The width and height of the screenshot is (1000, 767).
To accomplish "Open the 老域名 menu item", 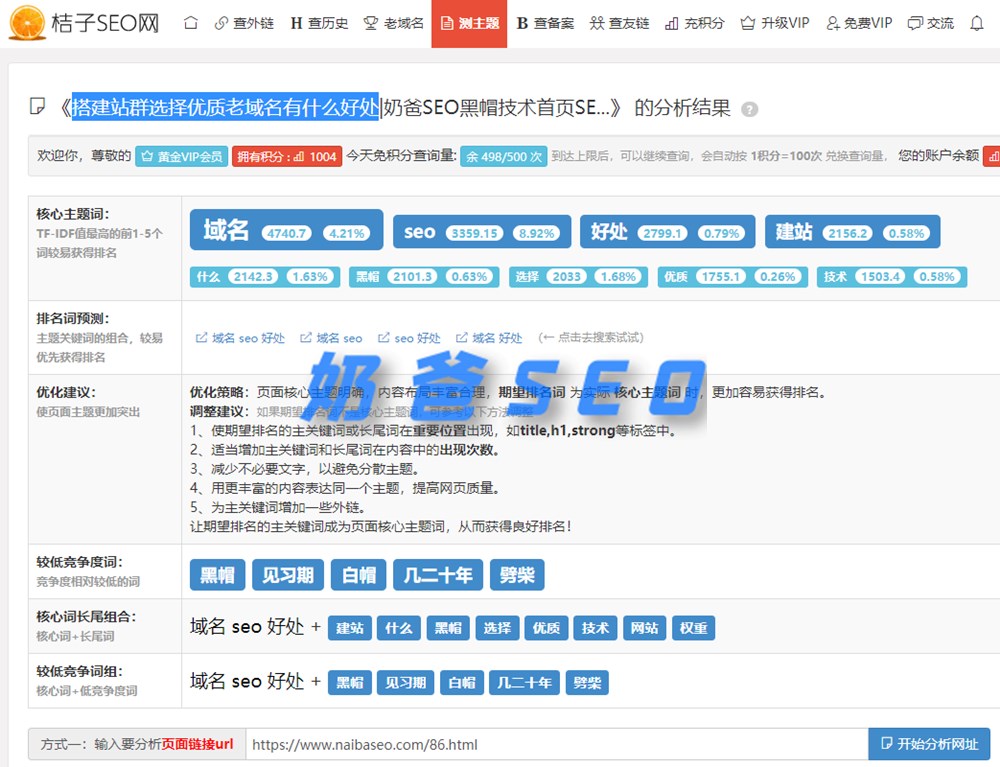I will tap(393, 24).
